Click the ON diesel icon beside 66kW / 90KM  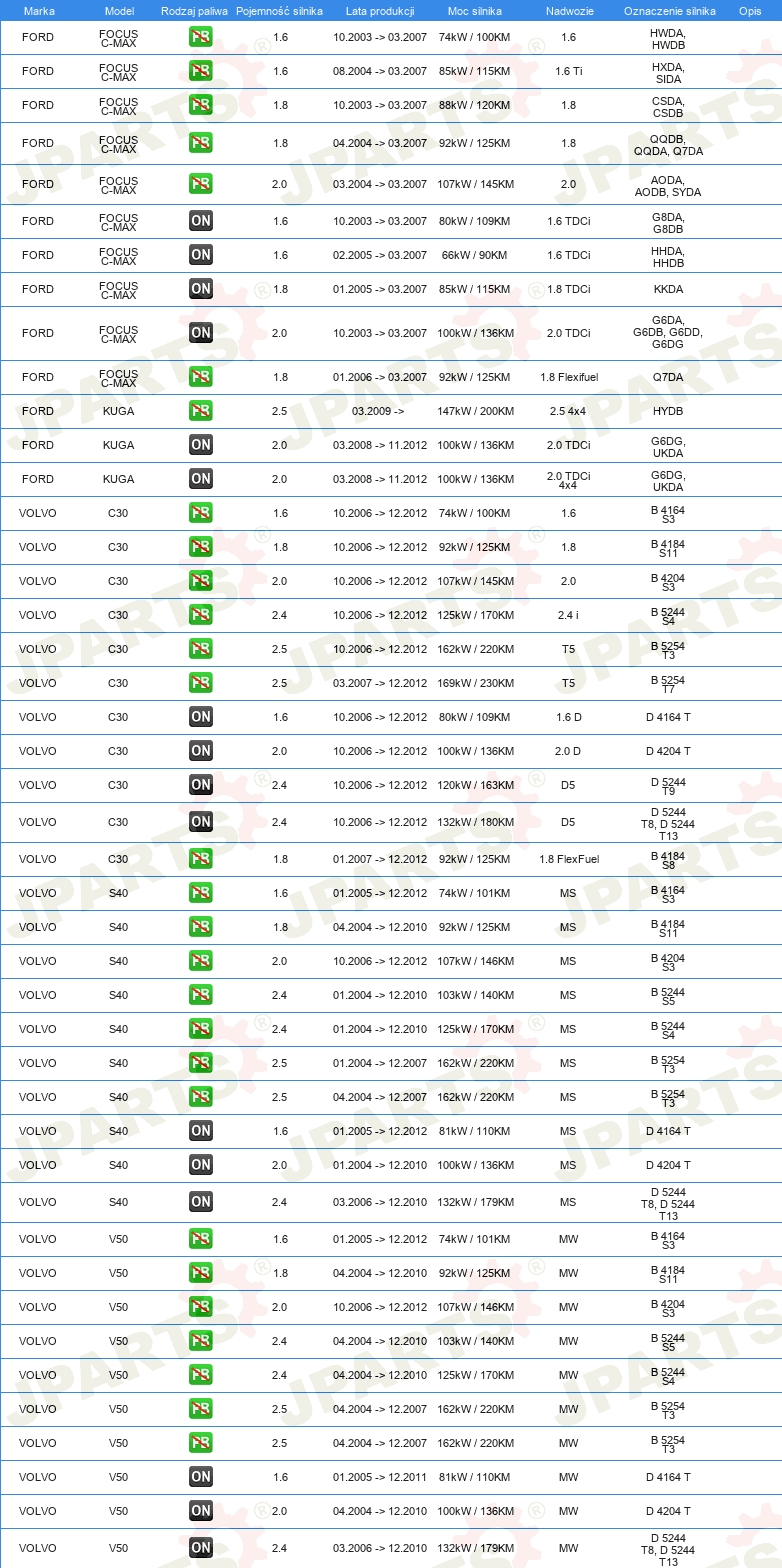[x=201, y=255]
